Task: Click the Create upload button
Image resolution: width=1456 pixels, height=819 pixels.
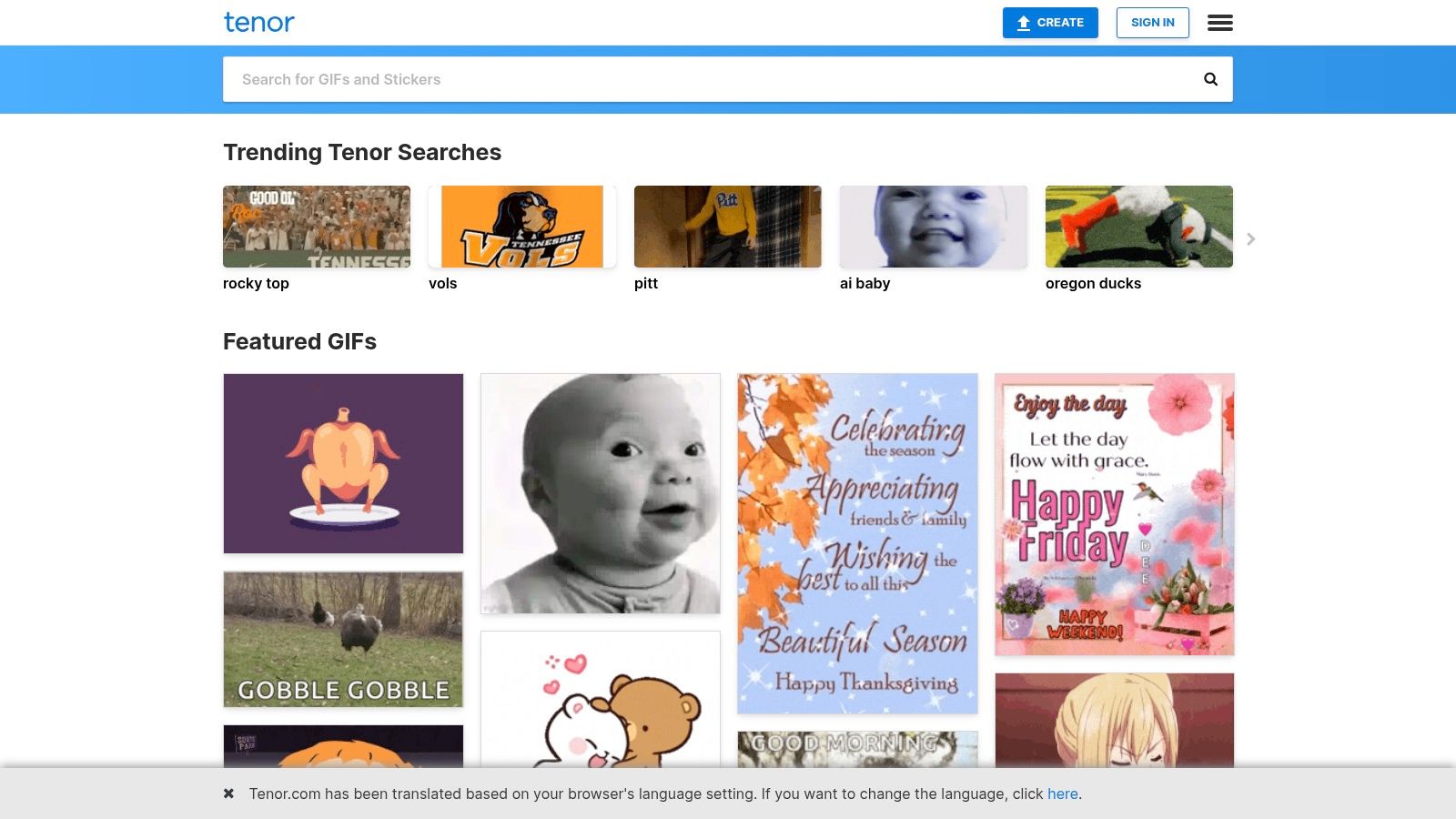Action: point(1050,23)
